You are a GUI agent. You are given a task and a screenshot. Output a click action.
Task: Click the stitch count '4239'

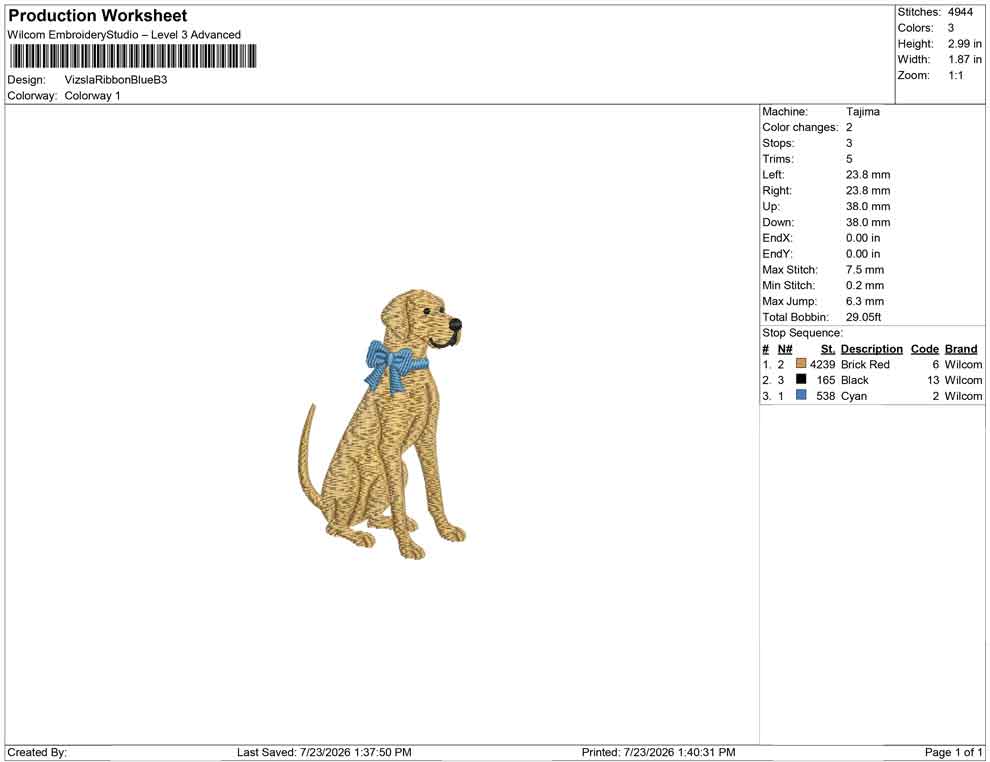tap(823, 364)
